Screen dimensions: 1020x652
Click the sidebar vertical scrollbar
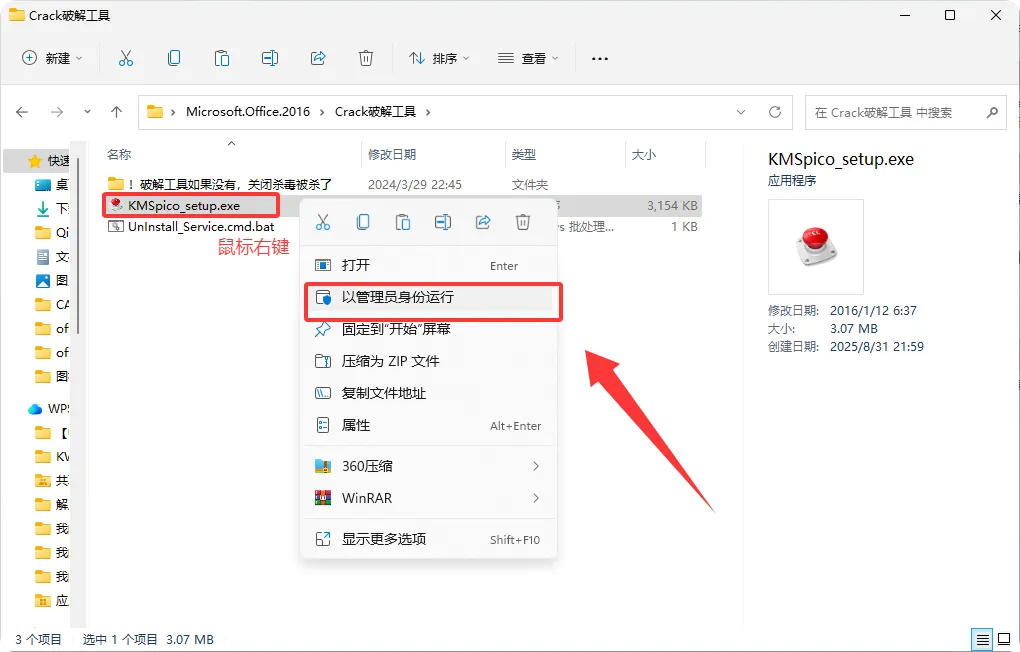pyautogui.click(x=78, y=246)
